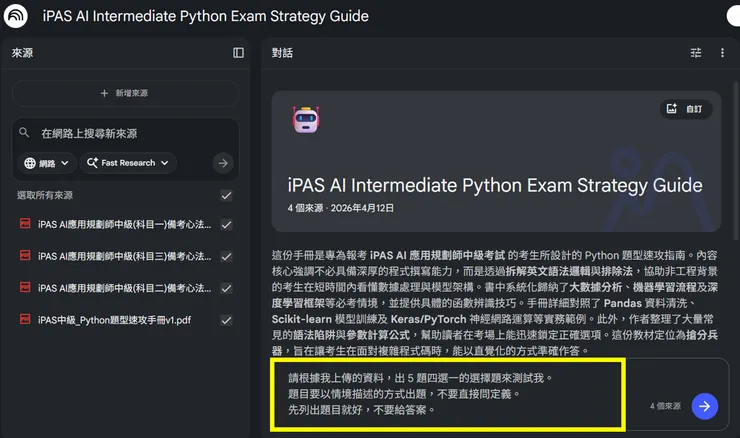Click the 來源 panel heading
The image size is (740, 438).
pyautogui.click(x=22, y=53)
